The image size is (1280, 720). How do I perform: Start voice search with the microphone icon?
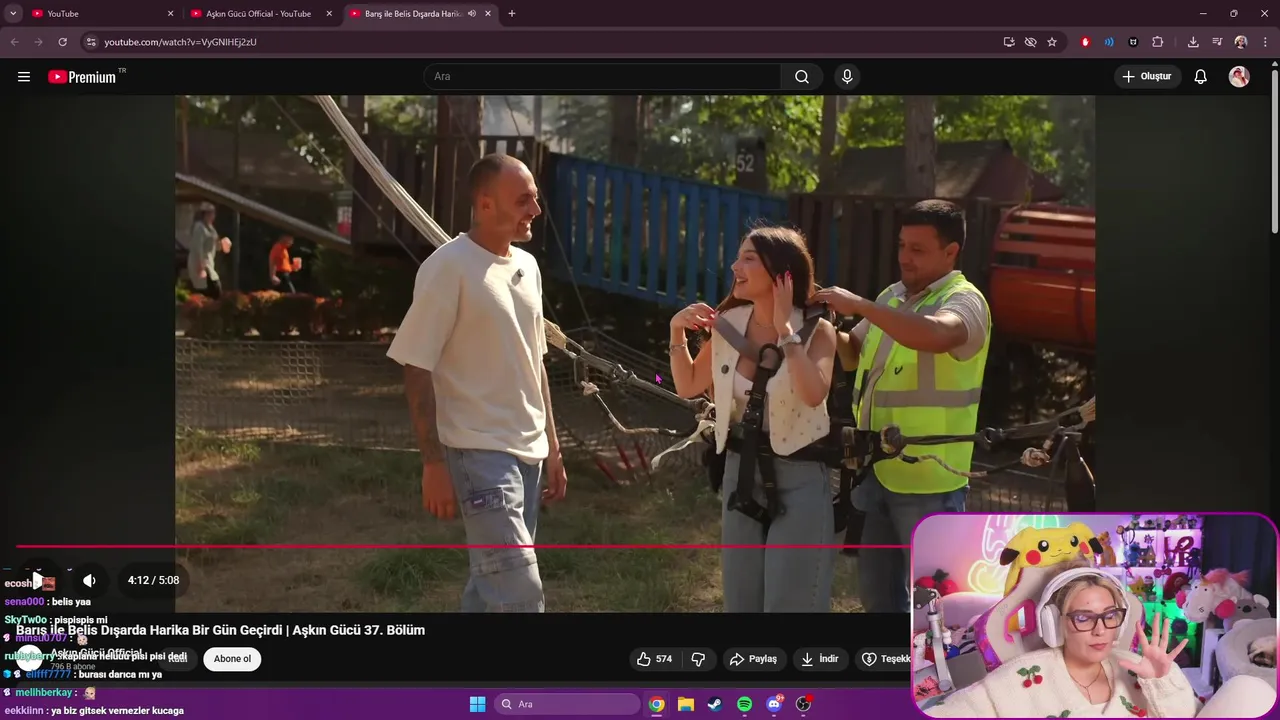[847, 77]
